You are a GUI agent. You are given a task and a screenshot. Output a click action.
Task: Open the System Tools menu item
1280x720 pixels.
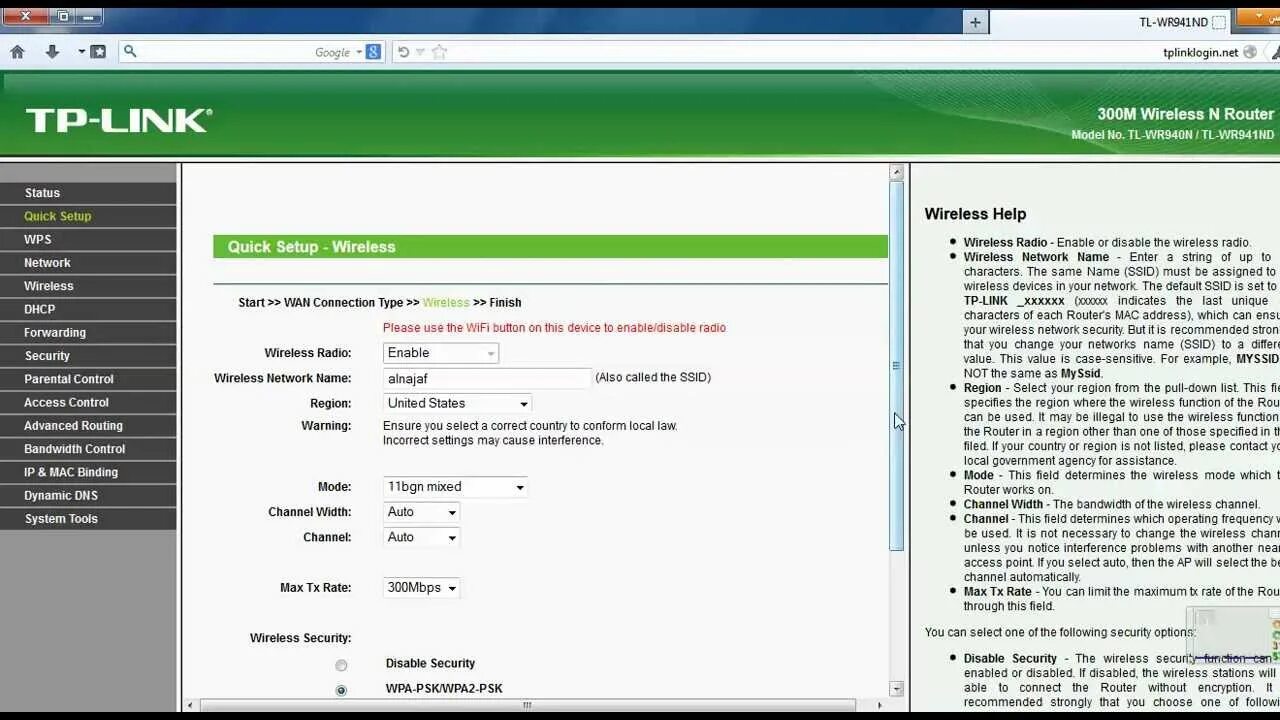tap(88, 519)
